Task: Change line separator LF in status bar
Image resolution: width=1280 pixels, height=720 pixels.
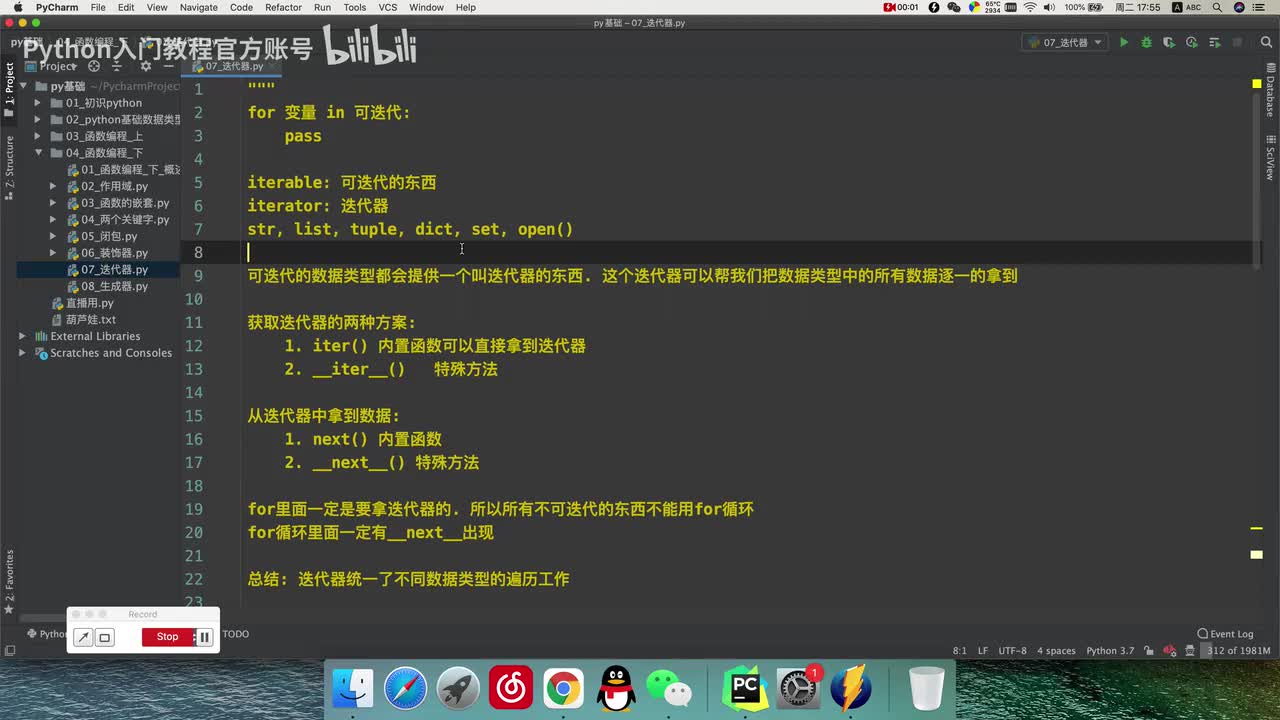Action: [x=983, y=651]
